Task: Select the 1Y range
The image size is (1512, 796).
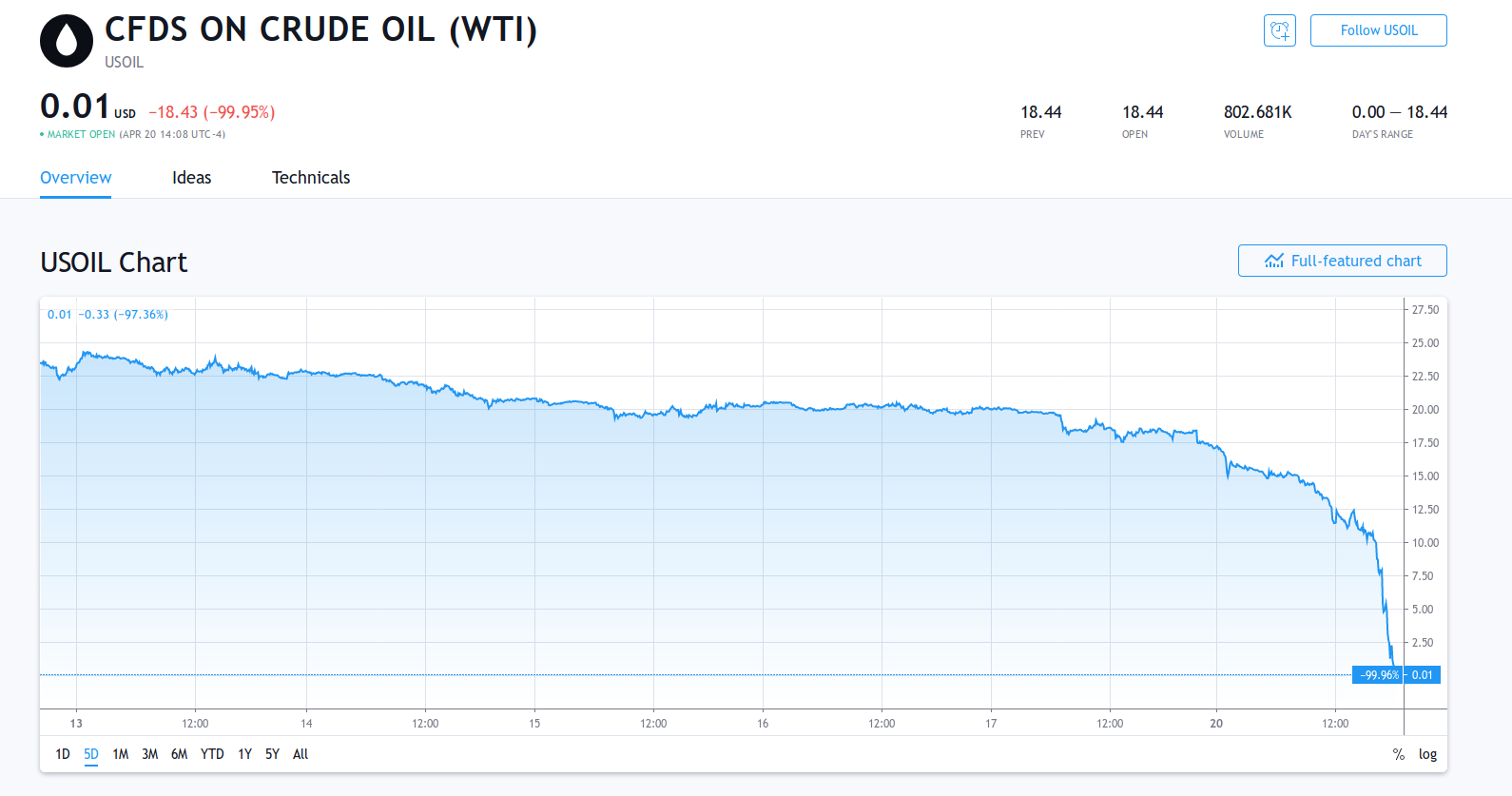Action: coord(245,754)
